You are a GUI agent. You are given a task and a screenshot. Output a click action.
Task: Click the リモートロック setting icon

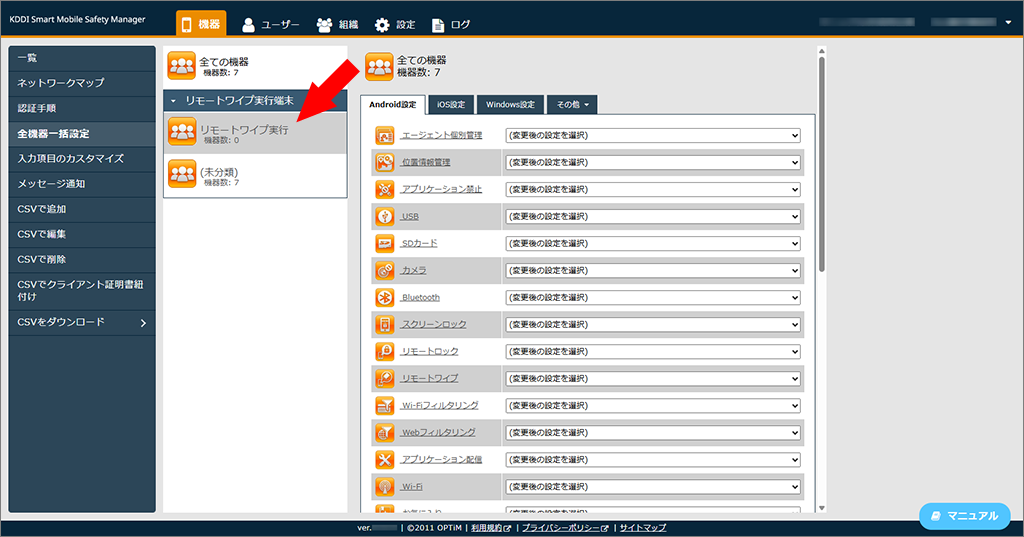[x=385, y=351]
